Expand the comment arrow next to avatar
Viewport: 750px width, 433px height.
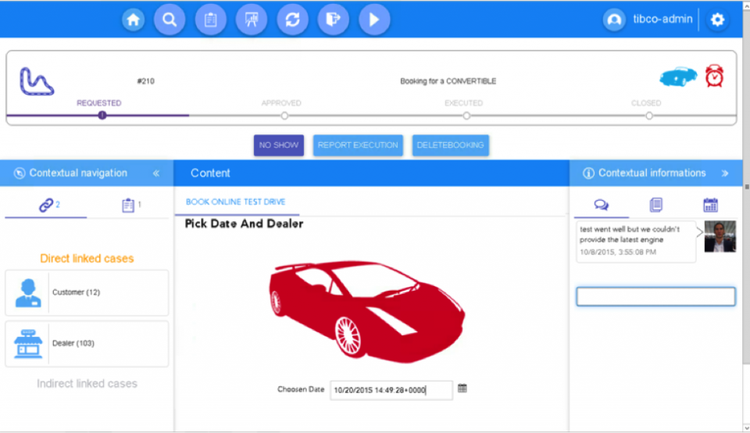coord(699,233)
